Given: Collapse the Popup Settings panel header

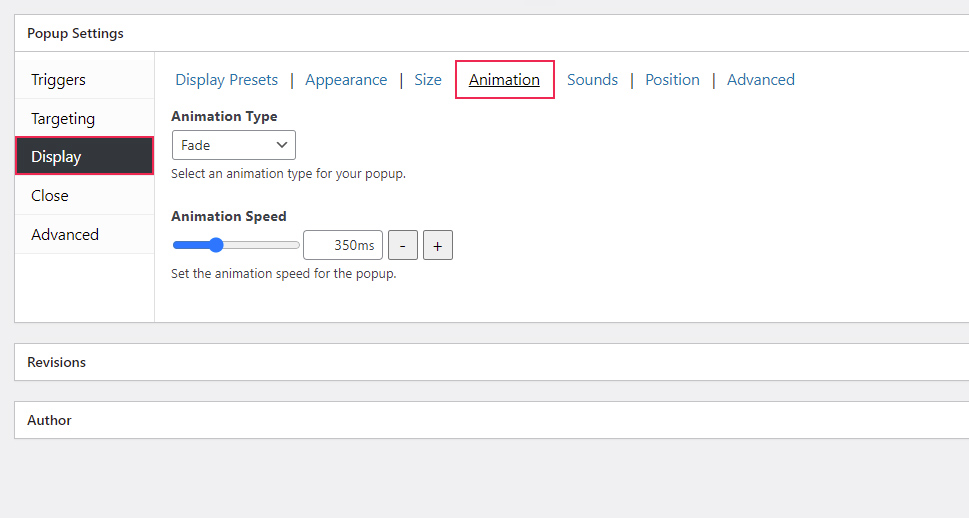Looking at the screenshot, I should (76, 33).
